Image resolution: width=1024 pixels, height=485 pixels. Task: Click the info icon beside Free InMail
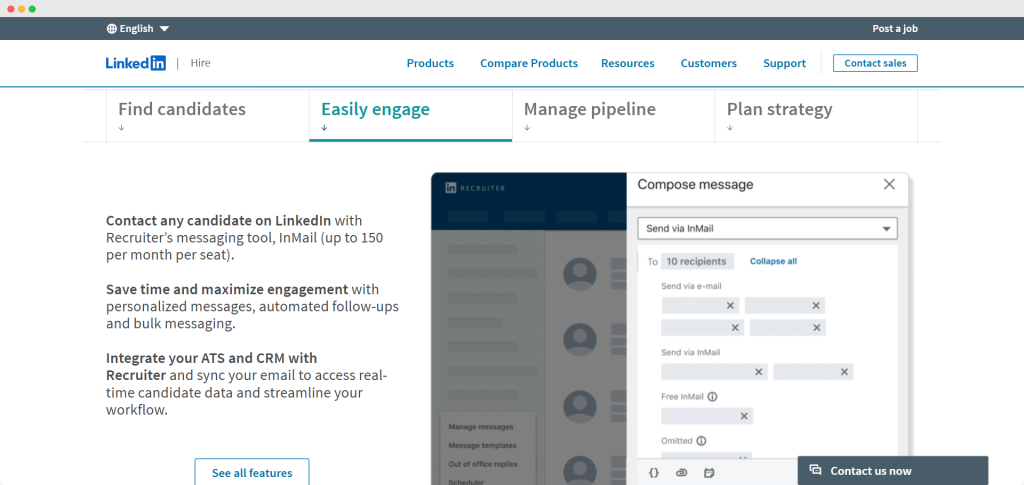click(712, 397)
